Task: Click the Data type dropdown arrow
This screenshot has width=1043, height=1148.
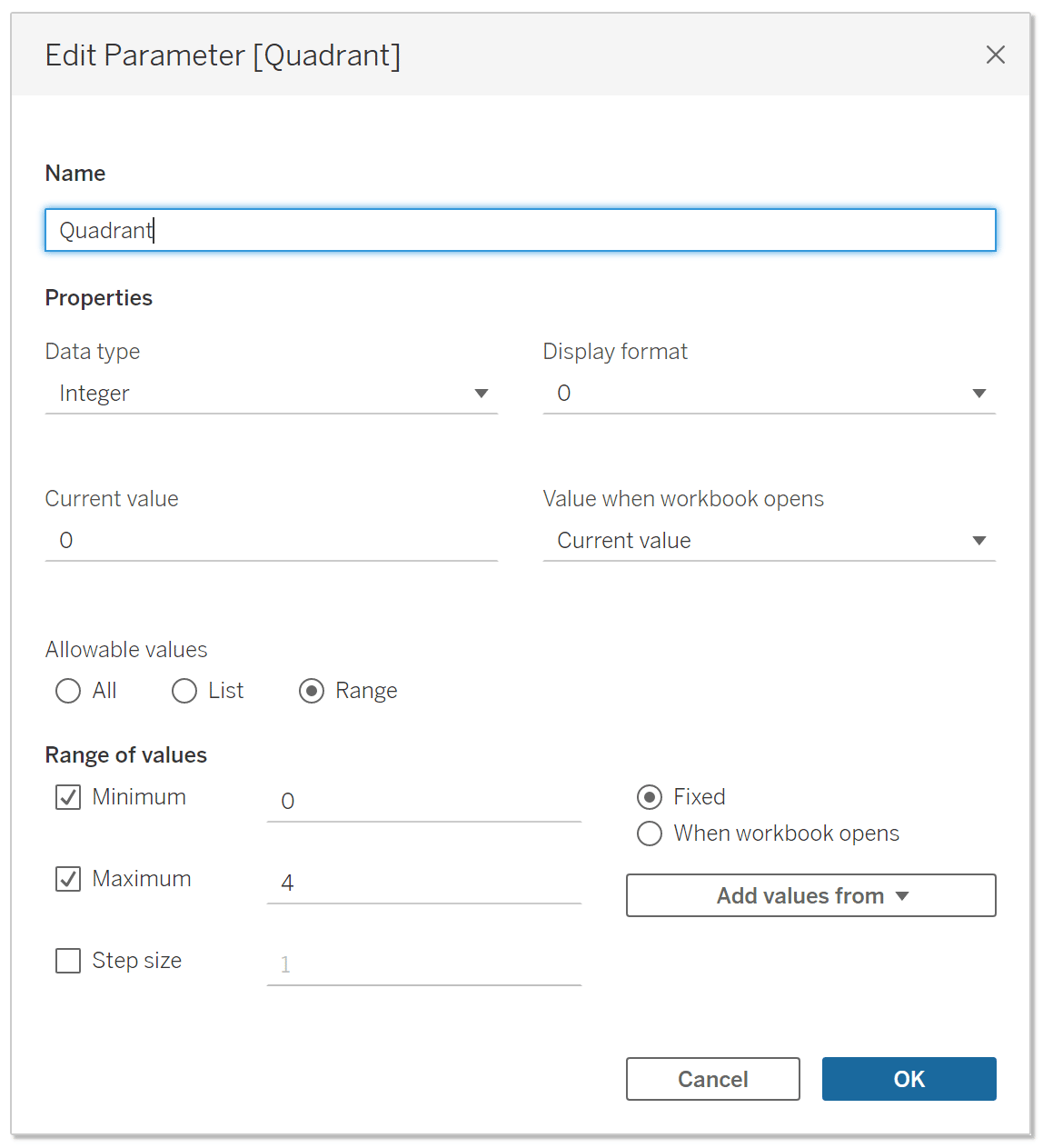Action: (482, 394)
